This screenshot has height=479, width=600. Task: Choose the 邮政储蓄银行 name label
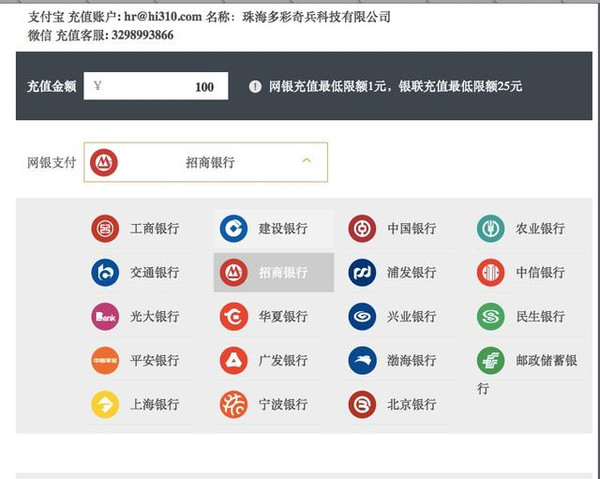click(546, 360)
